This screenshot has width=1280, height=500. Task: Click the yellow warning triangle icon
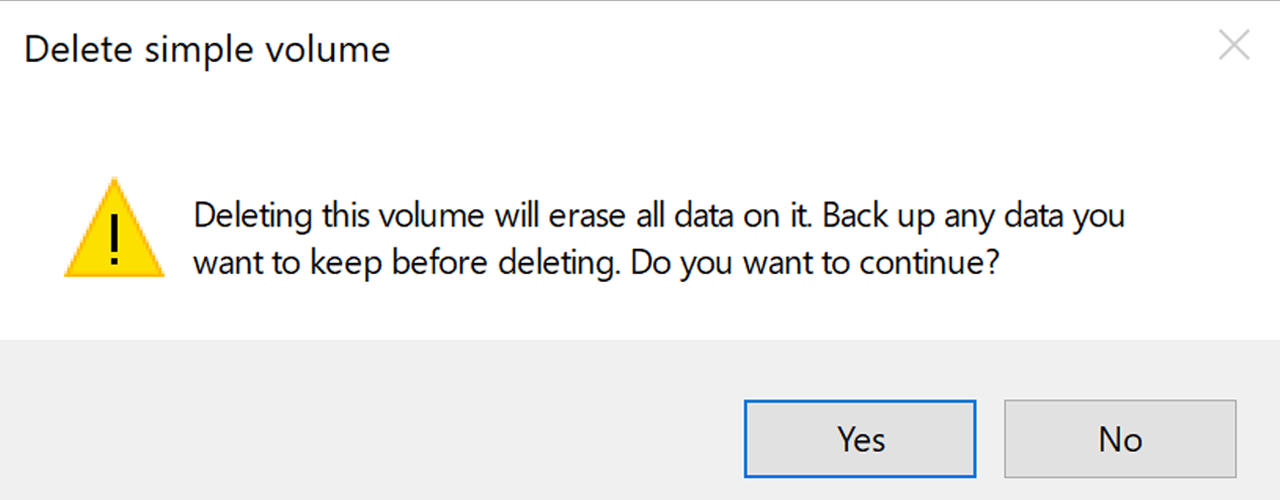114,230
